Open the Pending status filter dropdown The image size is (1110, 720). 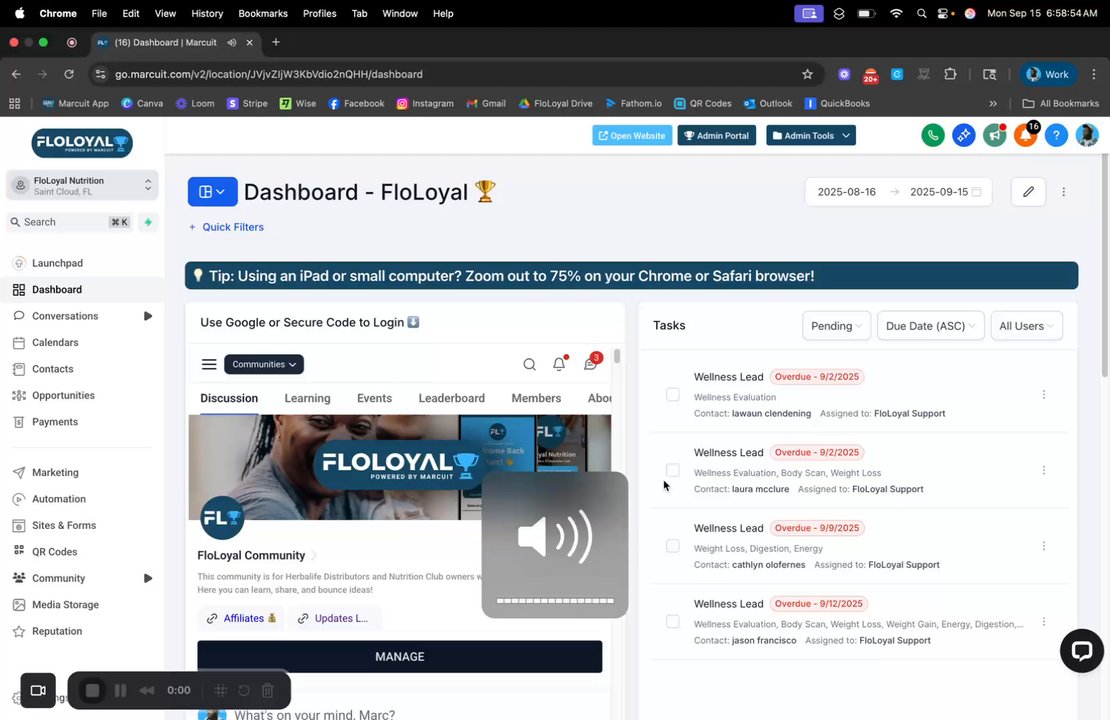(x=836, y=326)
